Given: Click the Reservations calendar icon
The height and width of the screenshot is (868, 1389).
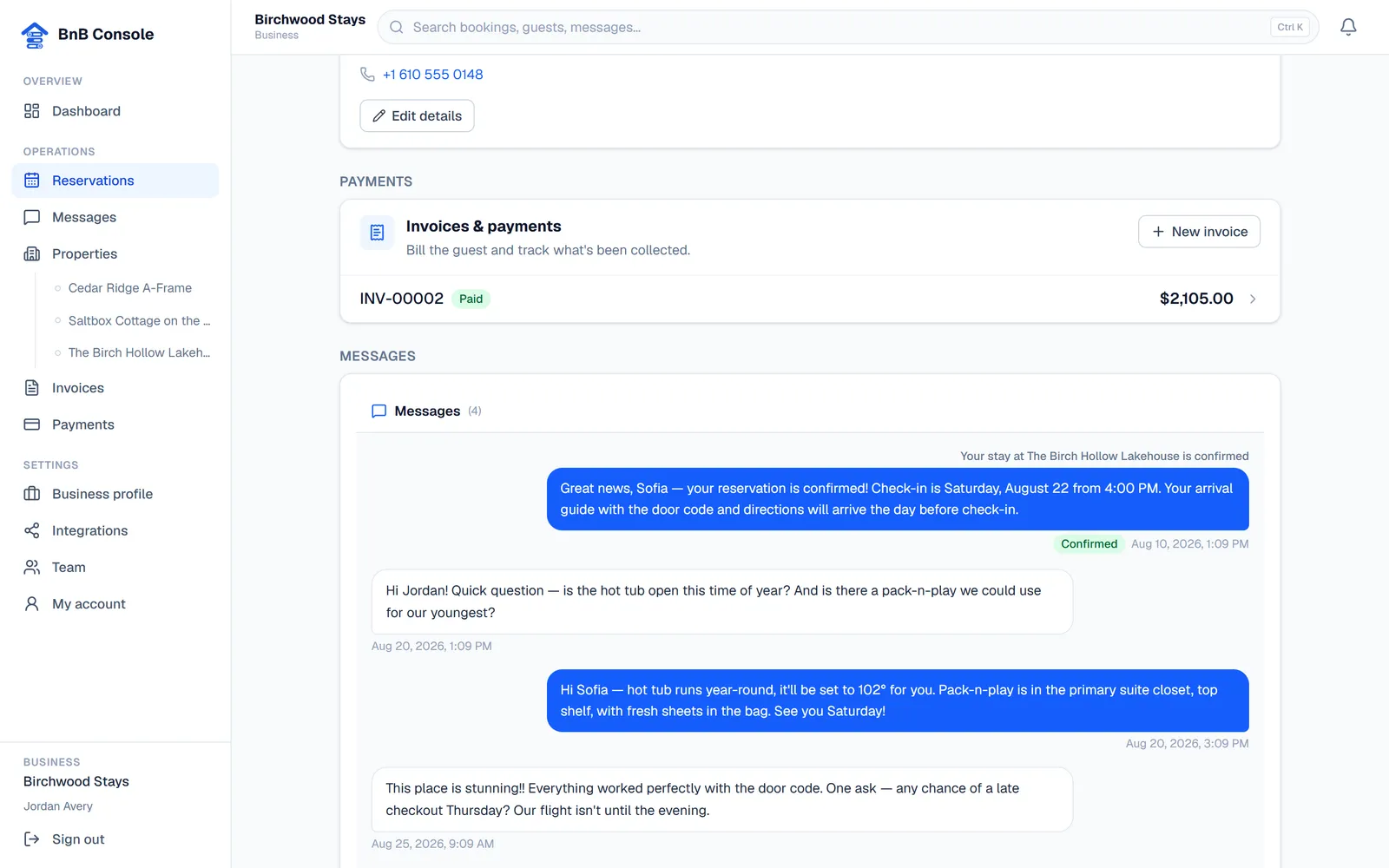Looking at the screenshot, I should tap(32, 181).
